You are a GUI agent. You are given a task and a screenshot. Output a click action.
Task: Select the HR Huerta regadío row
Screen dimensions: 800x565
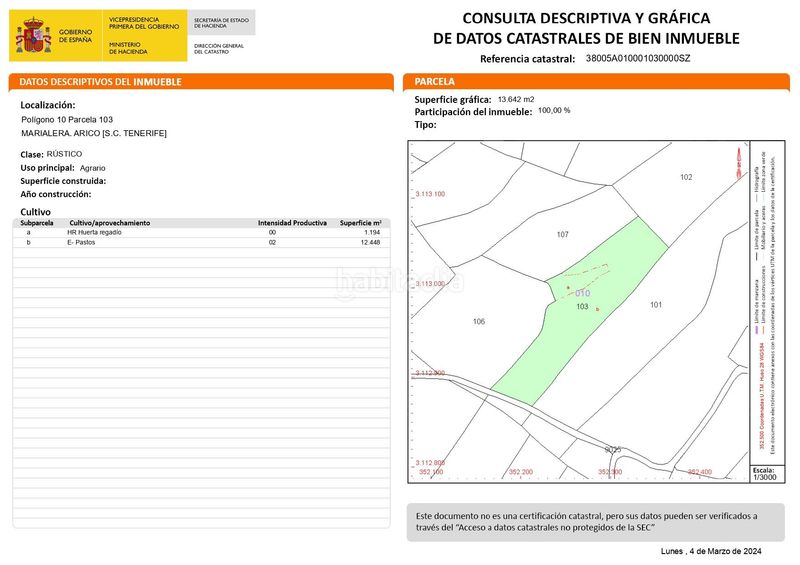(x=202, y=232)
